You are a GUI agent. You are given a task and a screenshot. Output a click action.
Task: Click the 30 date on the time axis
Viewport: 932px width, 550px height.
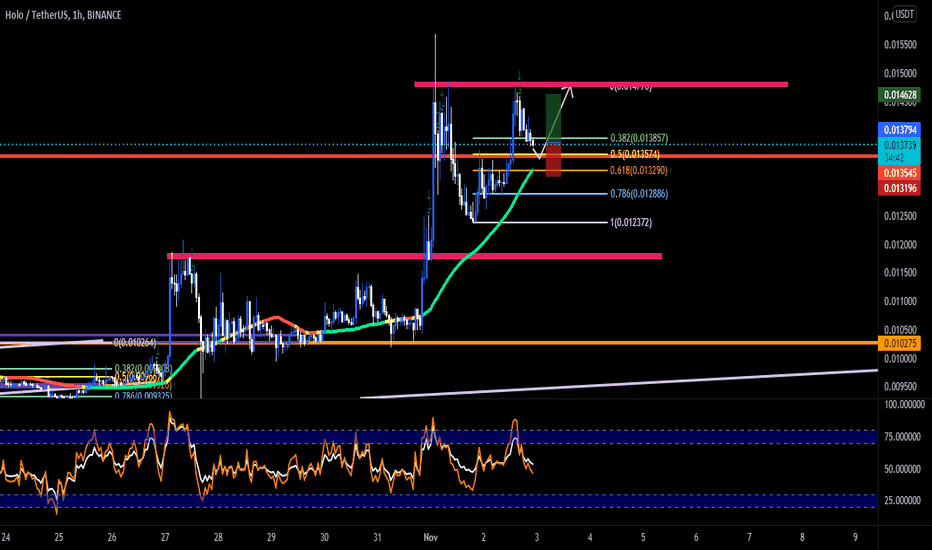(x=324, y=537)
